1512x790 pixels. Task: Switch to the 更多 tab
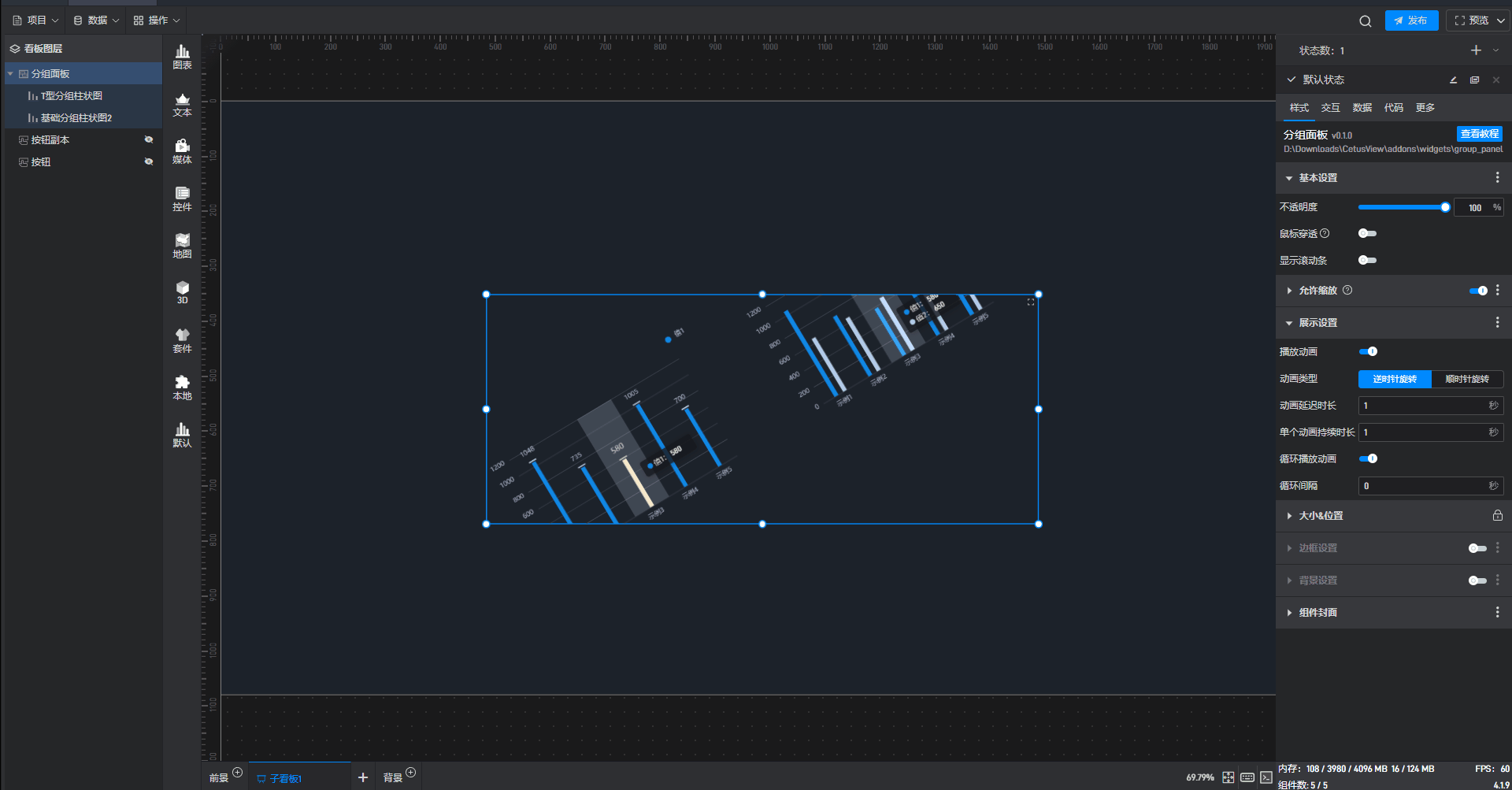click(1425, 108)
